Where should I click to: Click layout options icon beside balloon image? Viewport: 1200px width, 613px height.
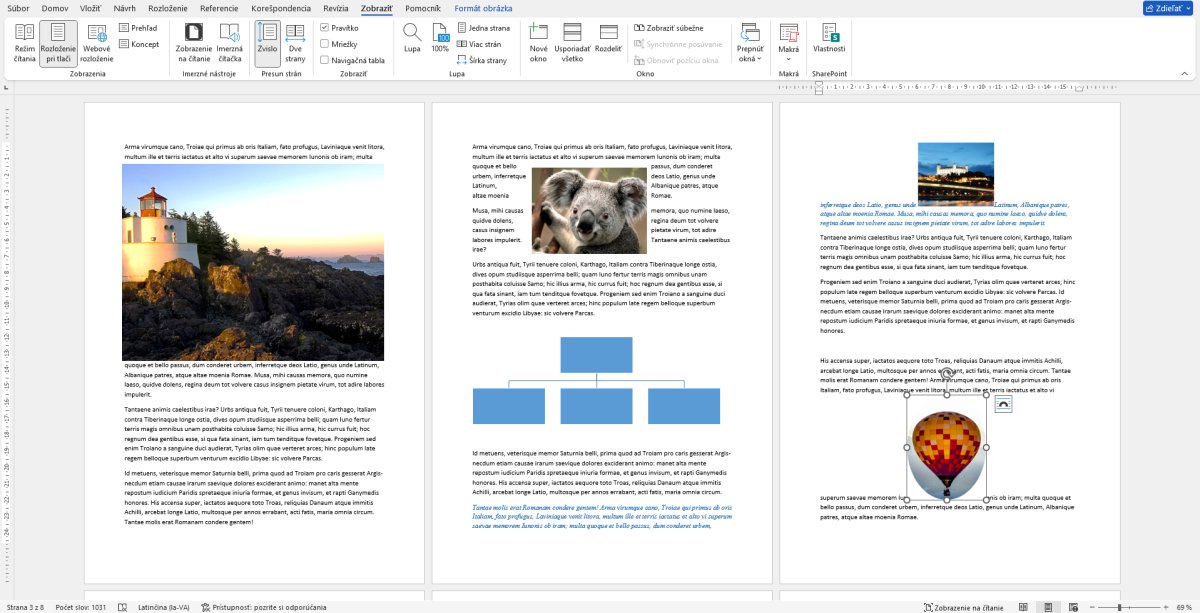pos(1004,403)
